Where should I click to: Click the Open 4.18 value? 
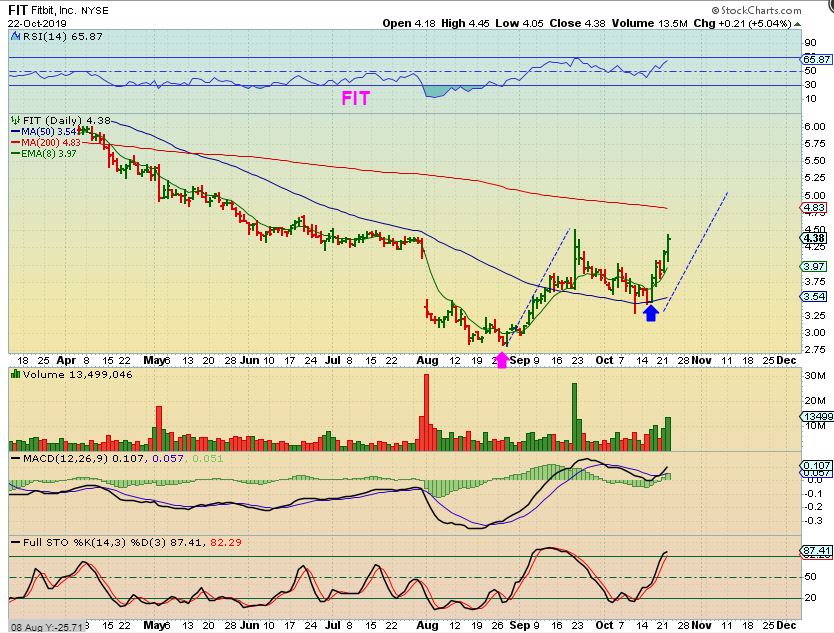tap(409, 23)
